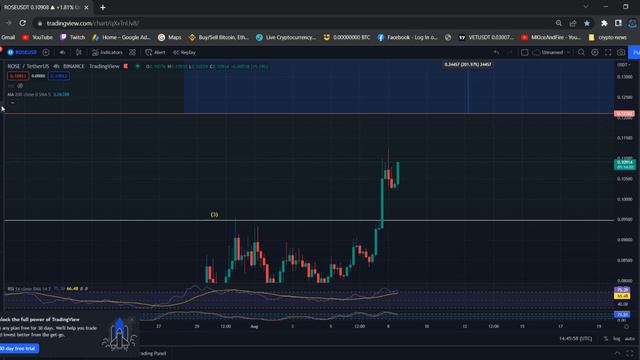
Task: Open TradingView quick search magnifier
Action: (581, 52)
